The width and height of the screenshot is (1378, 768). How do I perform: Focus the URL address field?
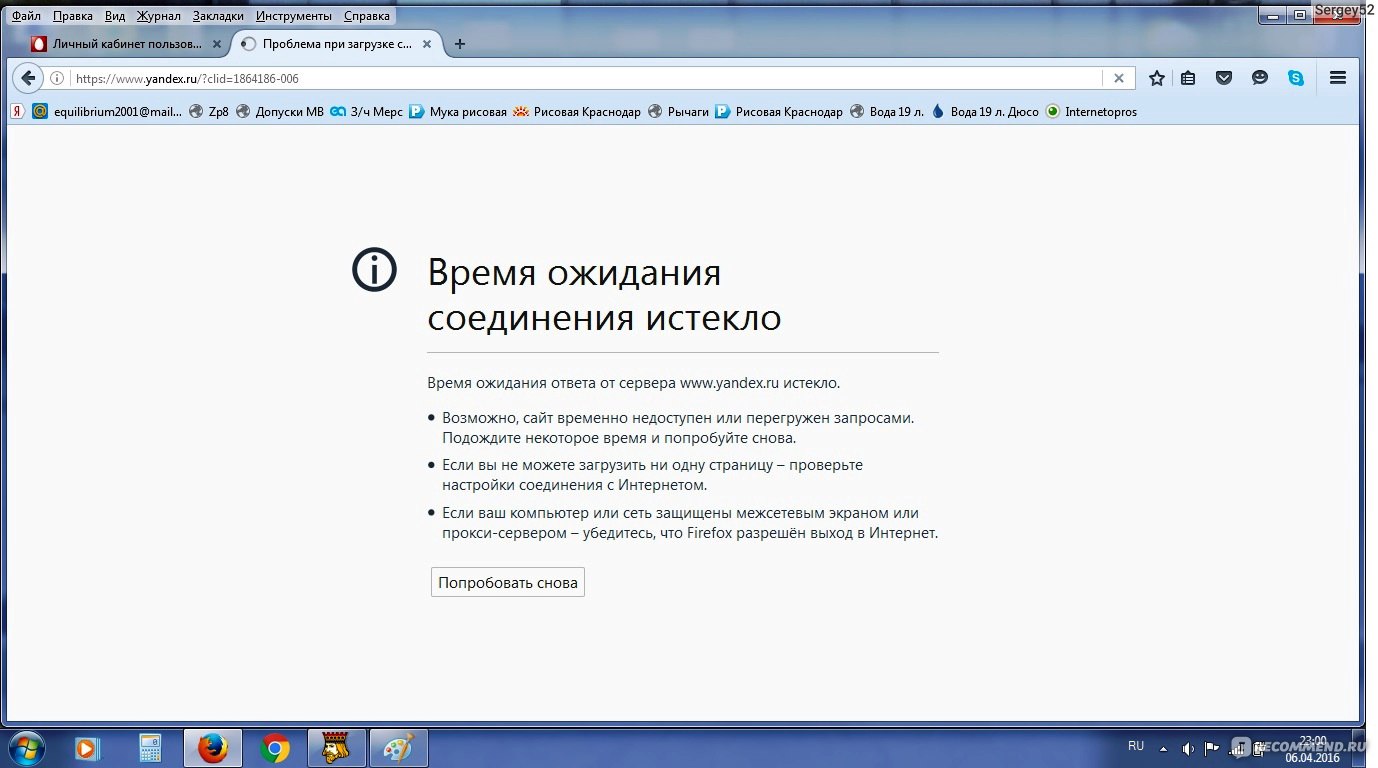click(585, 78)
